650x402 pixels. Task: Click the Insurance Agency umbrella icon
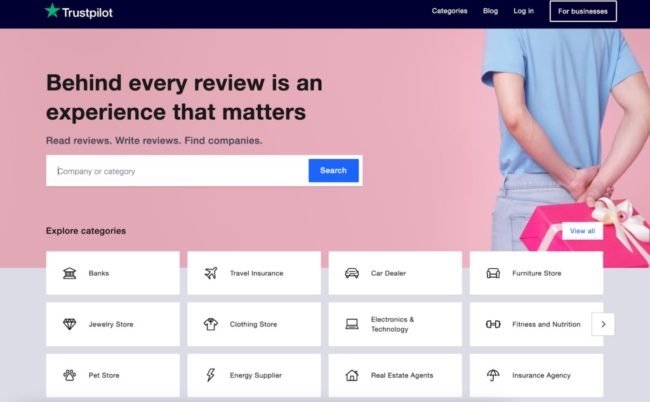[x=493, y=376]
